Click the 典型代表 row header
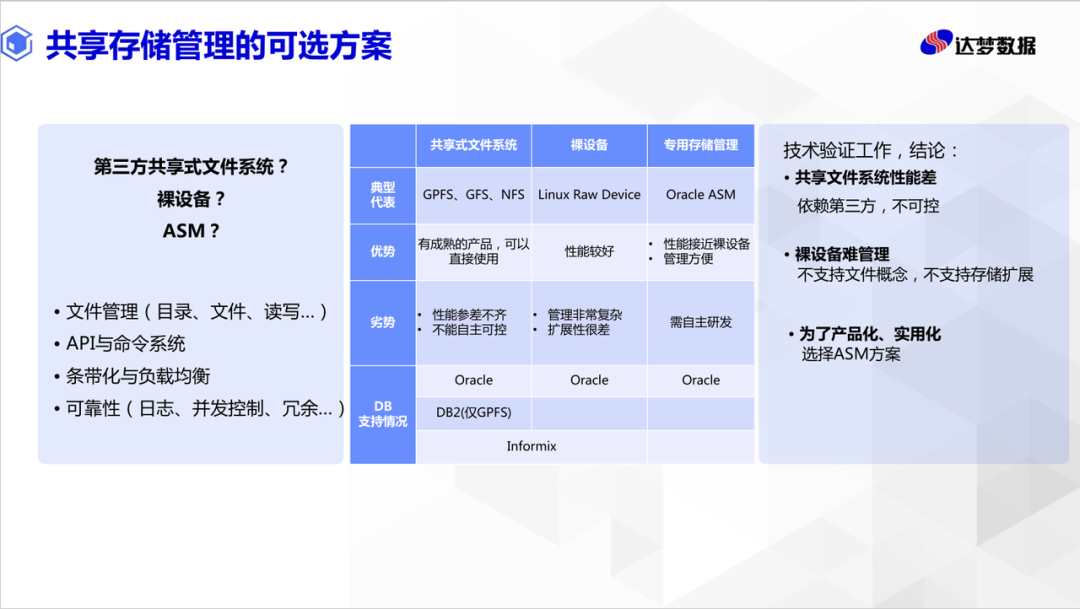This screenshot has height=609, width=1080. coord(383,195)
